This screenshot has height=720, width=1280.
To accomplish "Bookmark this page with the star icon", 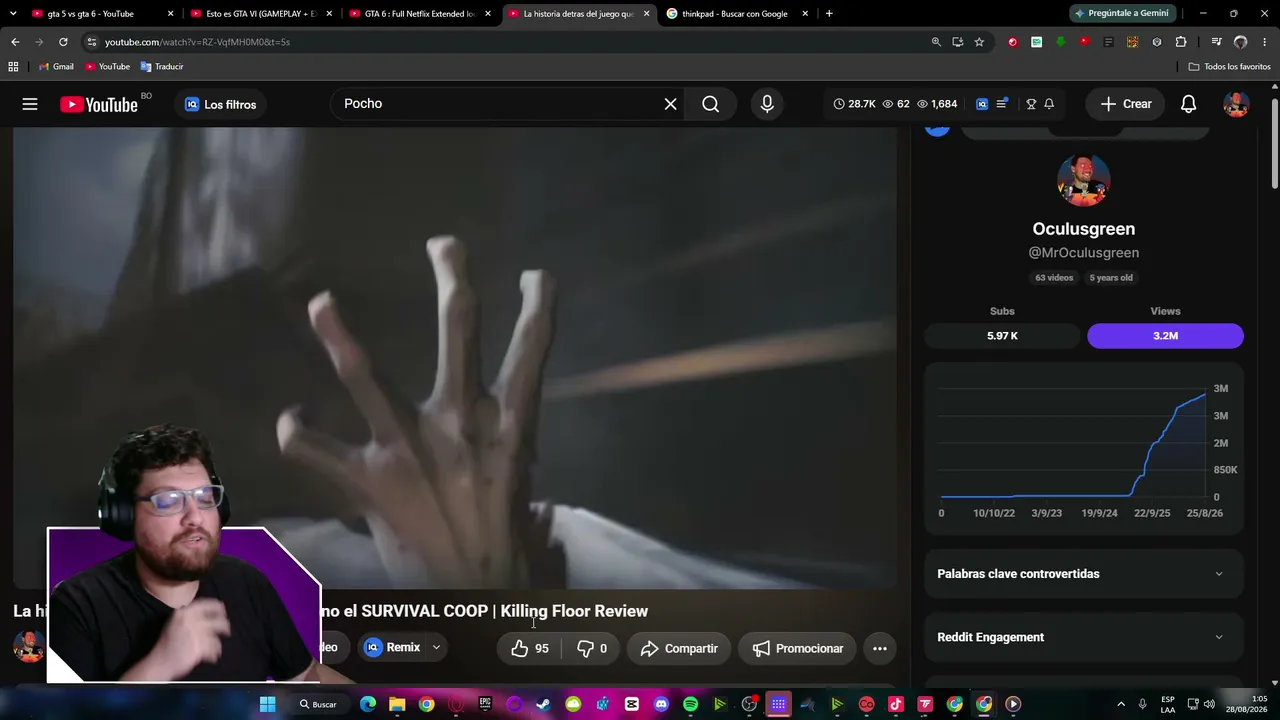I will click(979, 42).
